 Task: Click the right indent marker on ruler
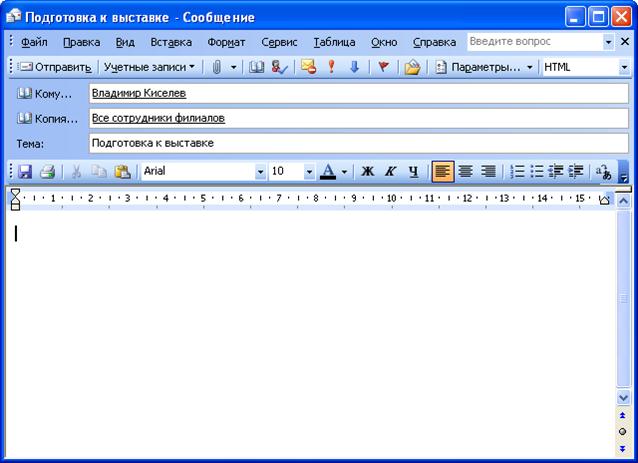[604, 200]
